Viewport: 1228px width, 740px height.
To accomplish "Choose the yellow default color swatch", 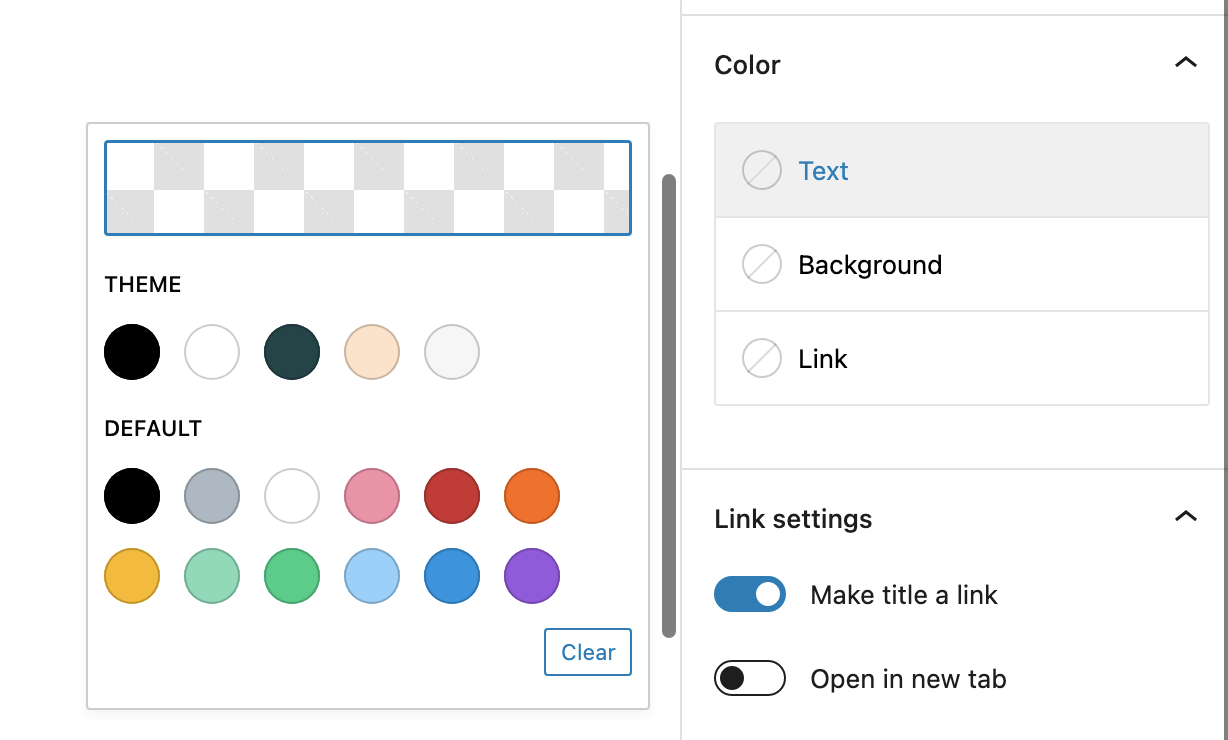I will click(132, 576).
